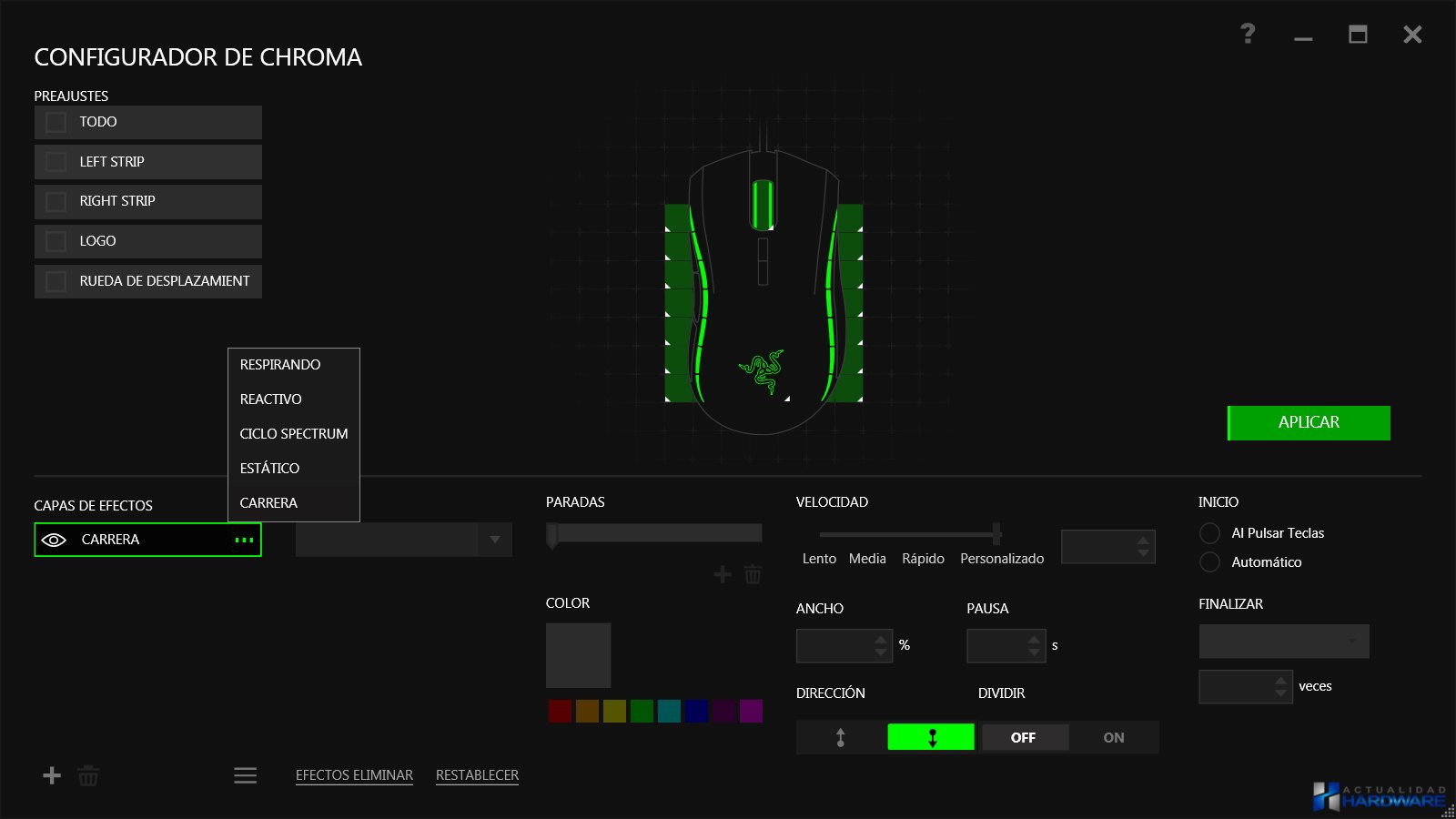Add a color stop under Paradas

pos(723,574)
